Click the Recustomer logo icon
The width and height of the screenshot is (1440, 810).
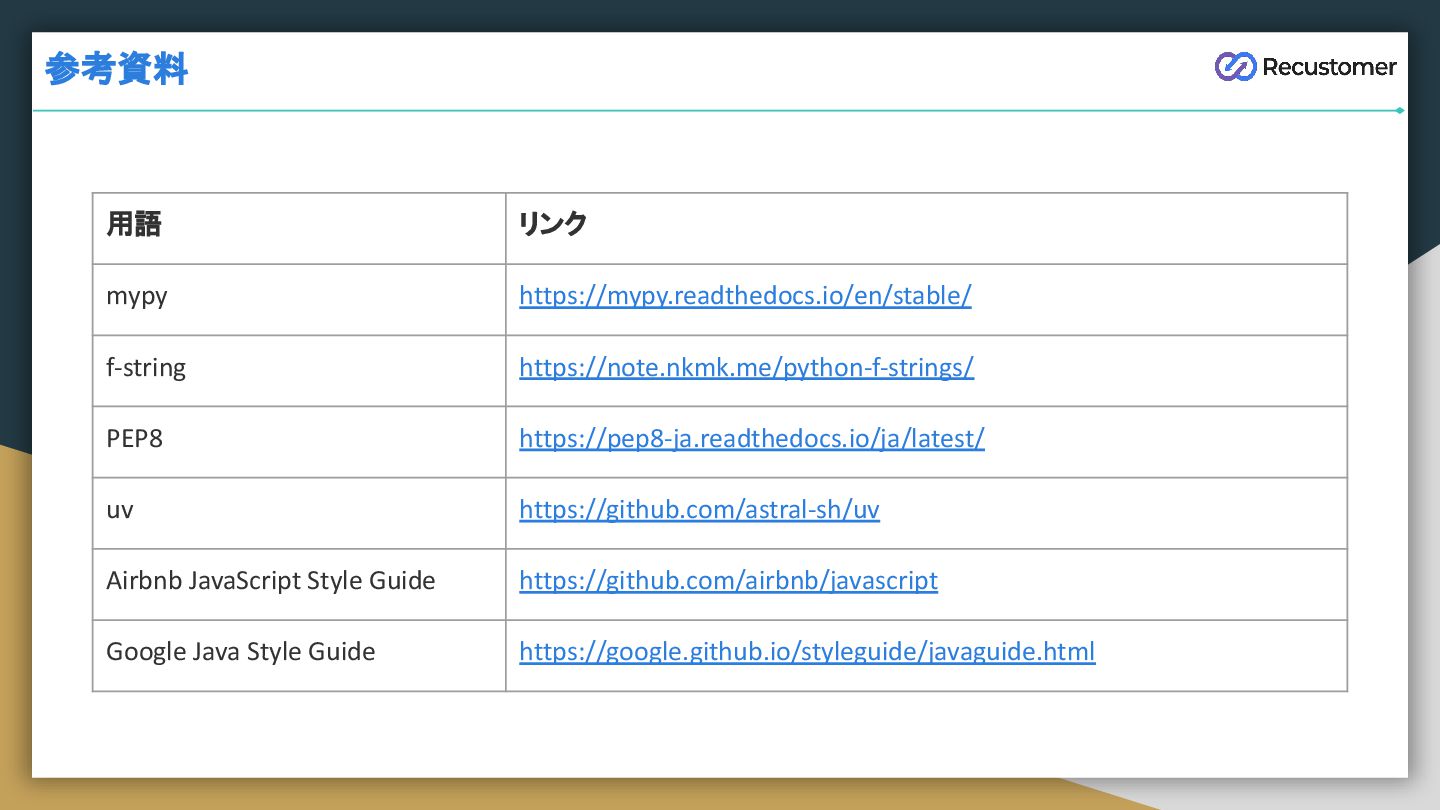(x=1235, y=67)
